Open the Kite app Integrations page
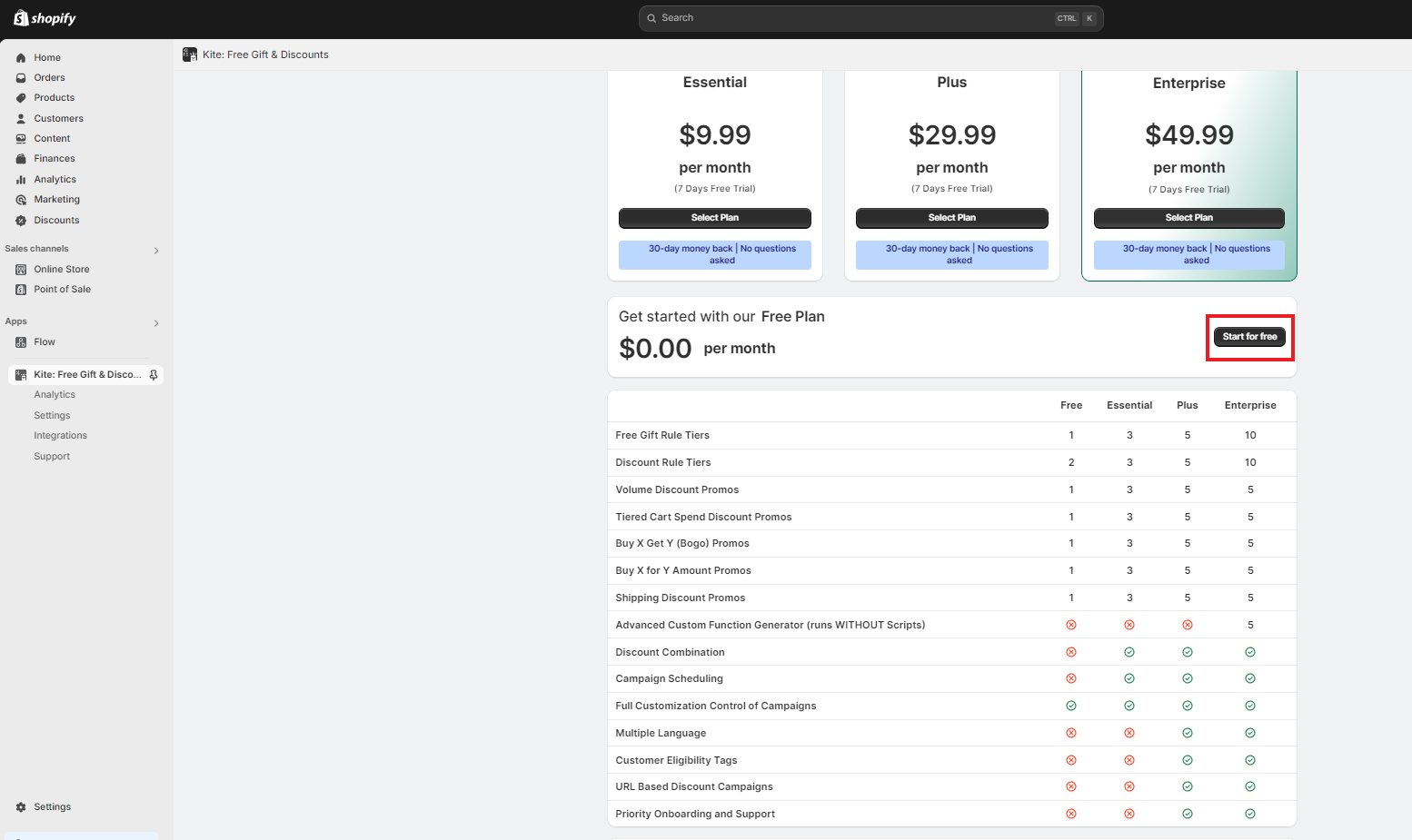 point(60,436)
